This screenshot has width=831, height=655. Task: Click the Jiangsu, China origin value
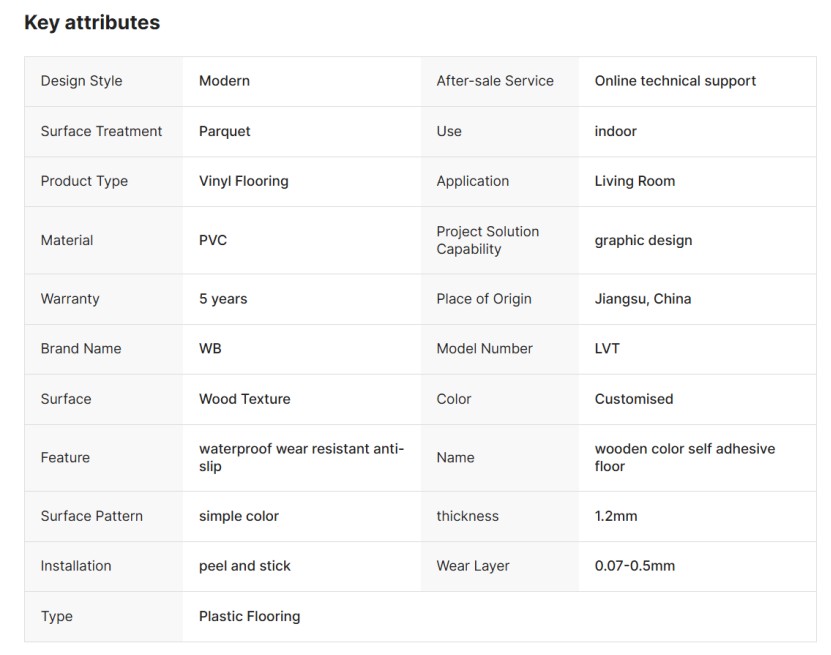click(x=642, y=298)
